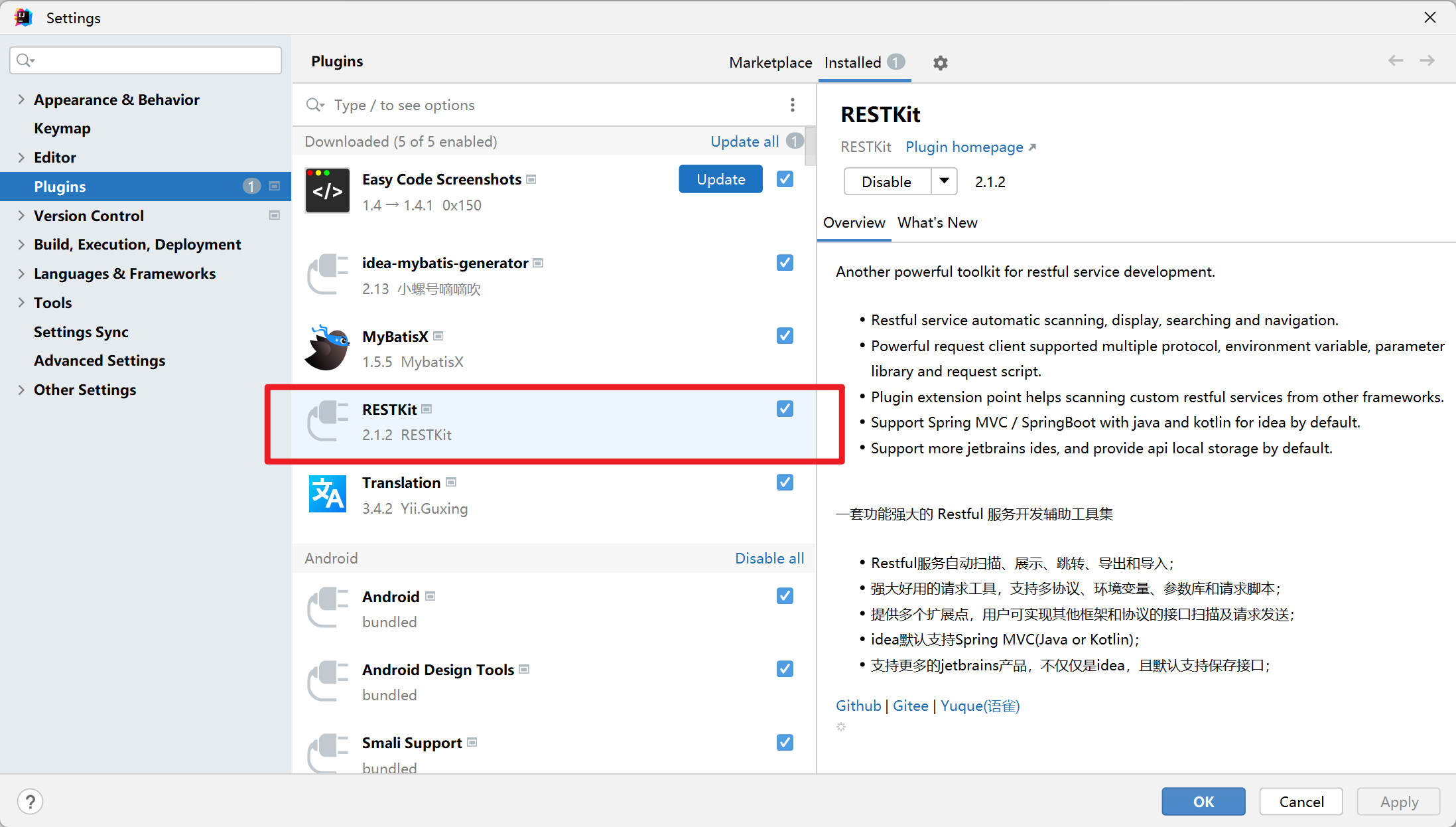Uncheck the Smali Support checkbox

point(785,743)
